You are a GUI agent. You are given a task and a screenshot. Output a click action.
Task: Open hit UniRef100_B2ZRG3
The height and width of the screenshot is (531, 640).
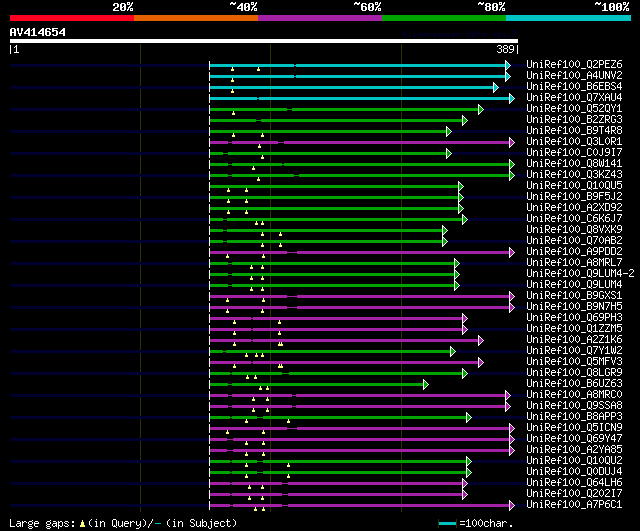574,120
